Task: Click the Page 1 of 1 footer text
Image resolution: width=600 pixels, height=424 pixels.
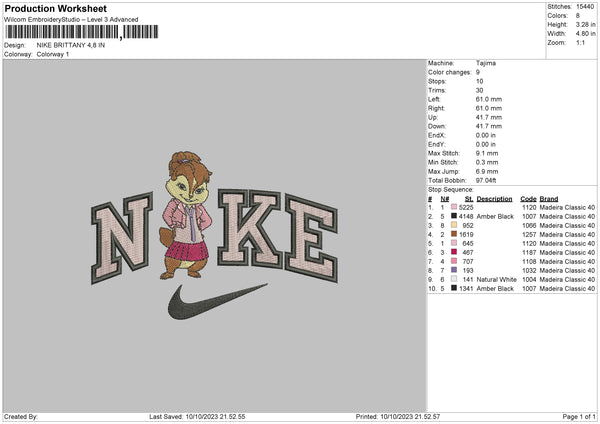Action: pyautogui.click(x=579, y=417)
